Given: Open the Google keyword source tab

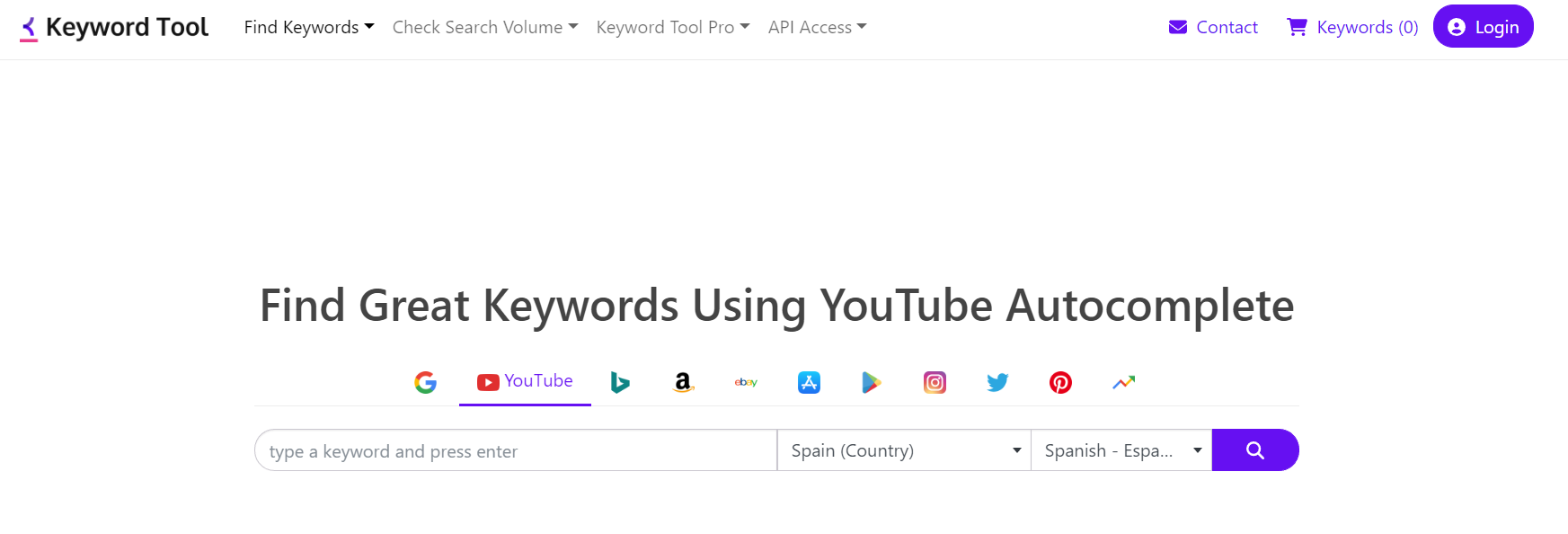Looking at the screenshot, I should (425, 382).
